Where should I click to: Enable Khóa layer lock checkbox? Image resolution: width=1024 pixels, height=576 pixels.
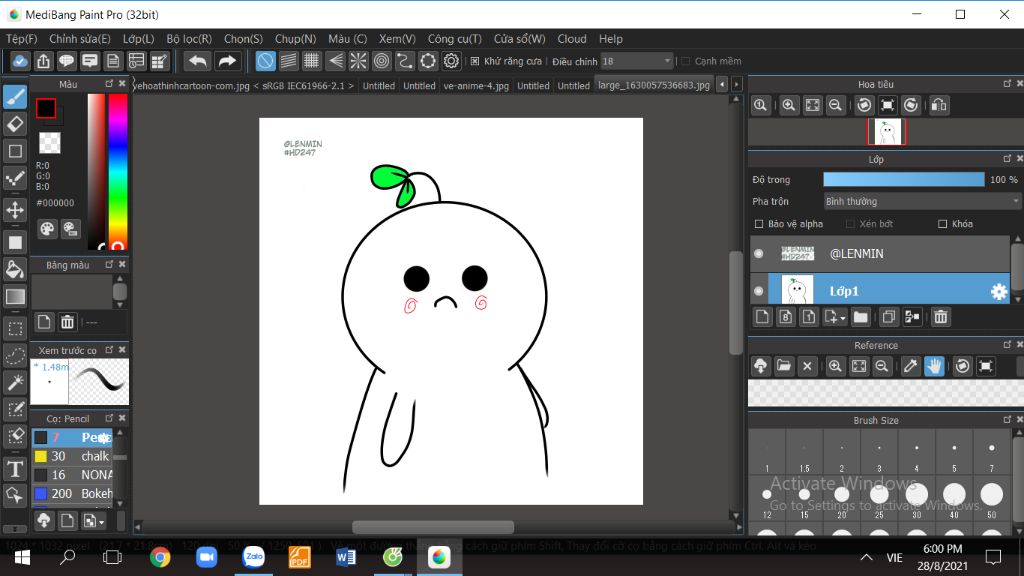[942, 224]
